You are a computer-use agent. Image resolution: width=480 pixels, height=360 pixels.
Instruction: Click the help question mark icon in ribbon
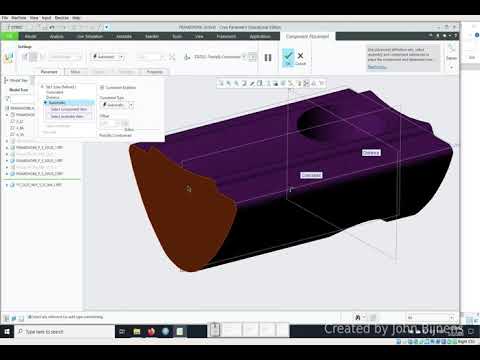(456, 35)
